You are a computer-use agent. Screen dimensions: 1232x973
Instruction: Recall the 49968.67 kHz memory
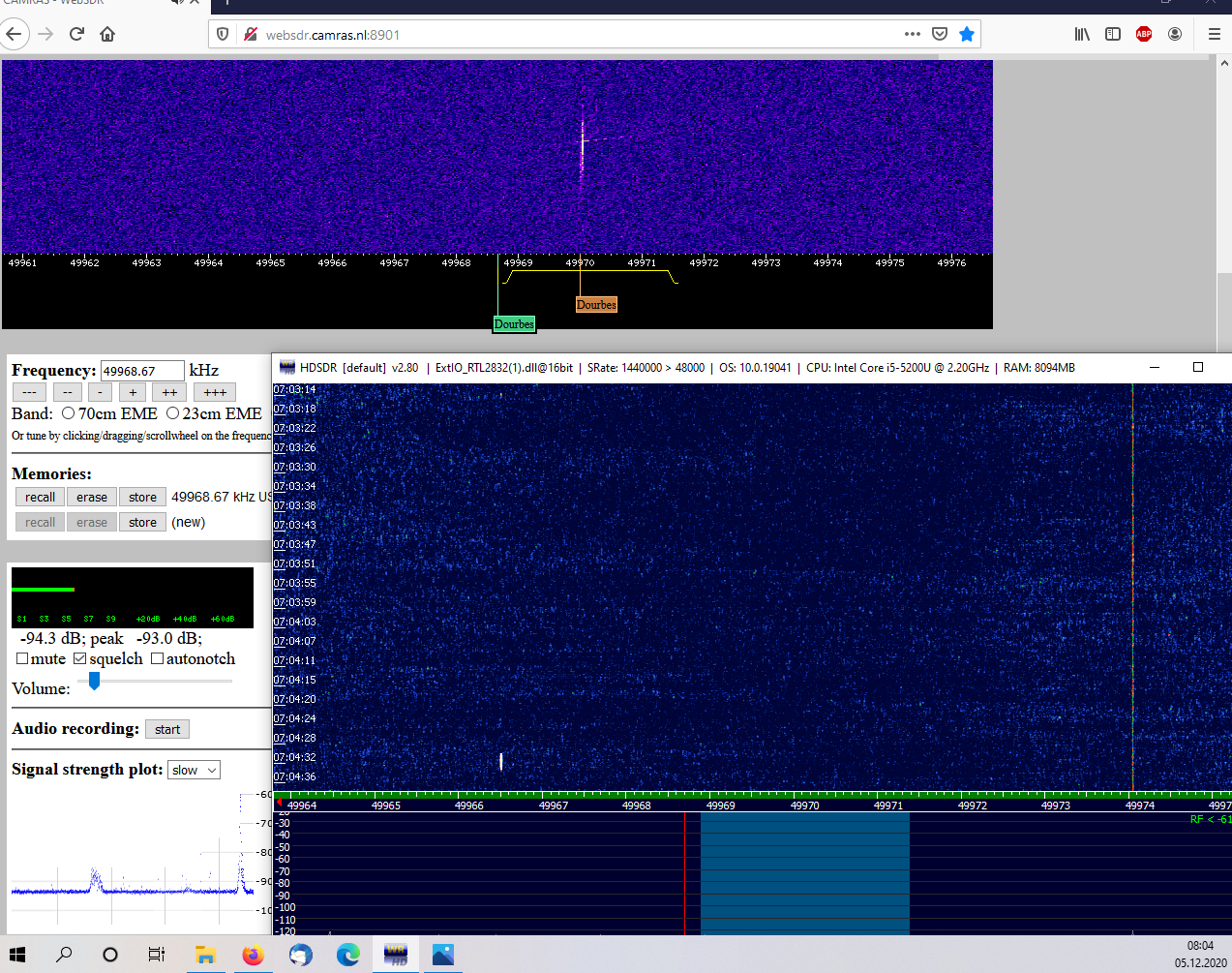point(40,497)
